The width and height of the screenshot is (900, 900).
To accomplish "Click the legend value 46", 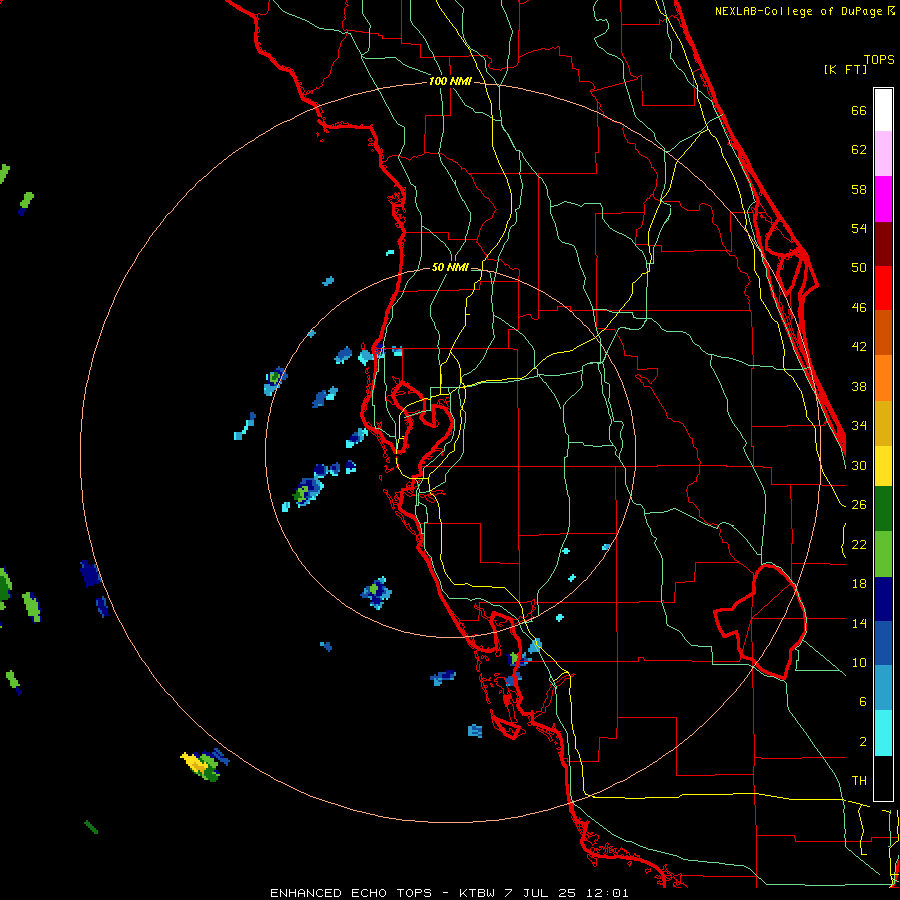I will click(x=859, y=308).
